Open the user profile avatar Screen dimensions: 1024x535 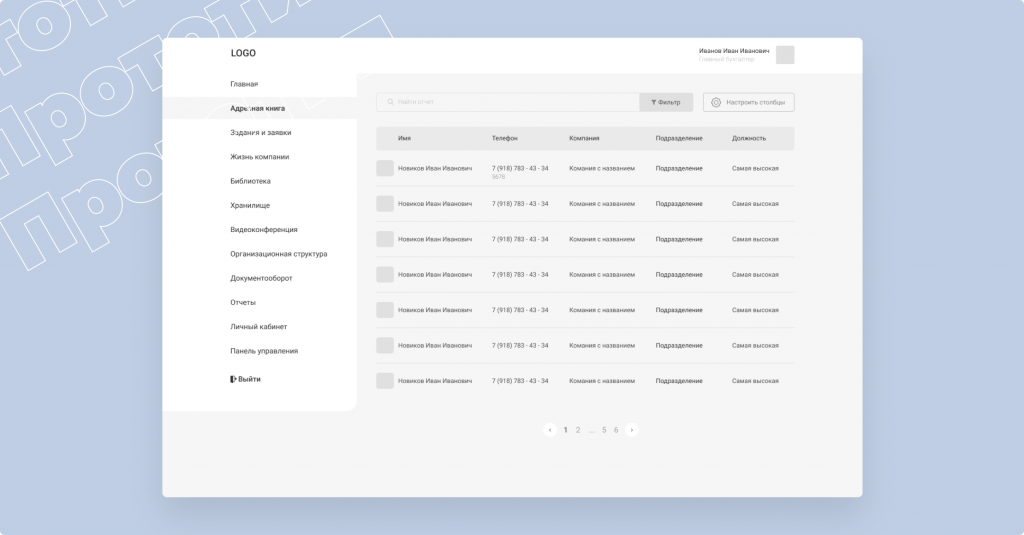pyautogui.click(x=785, y=55)
